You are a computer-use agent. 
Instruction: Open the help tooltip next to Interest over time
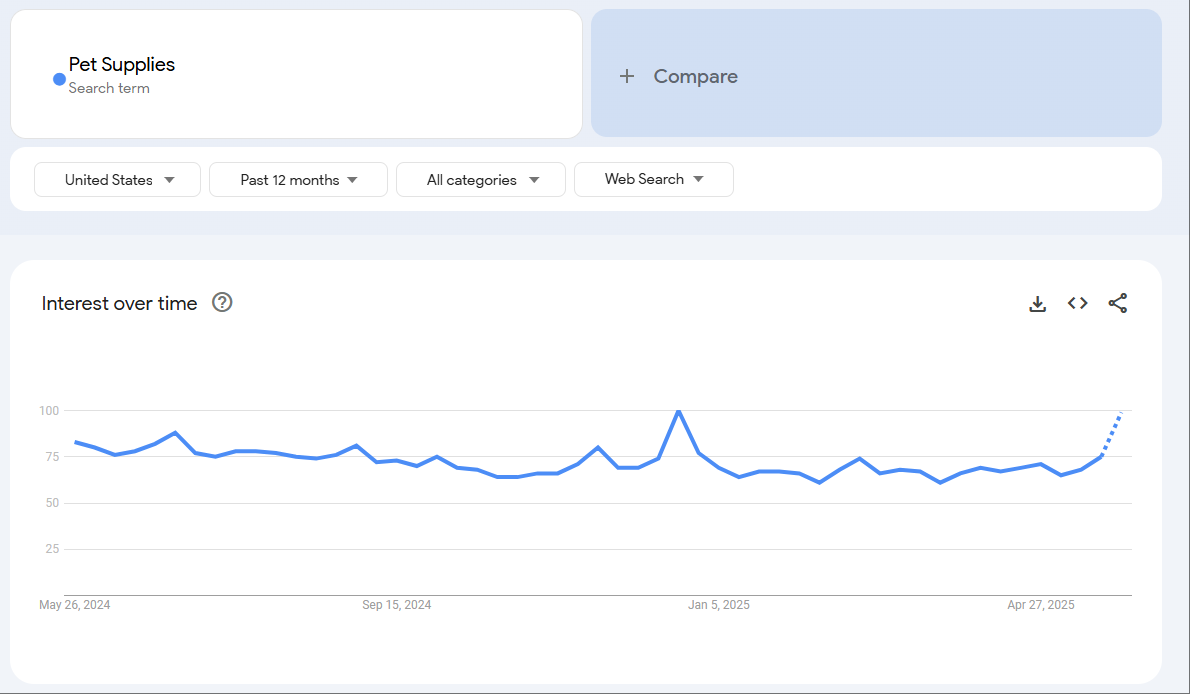coord(221,302)
